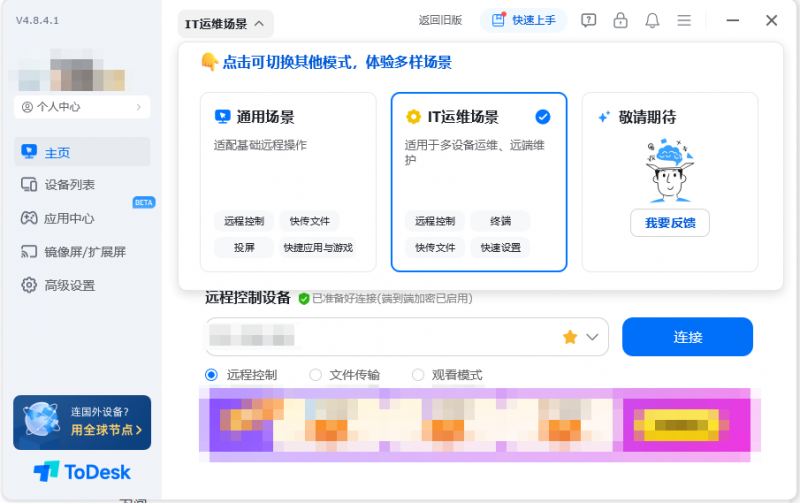Open the notifications bell icon

pos(652,20)
